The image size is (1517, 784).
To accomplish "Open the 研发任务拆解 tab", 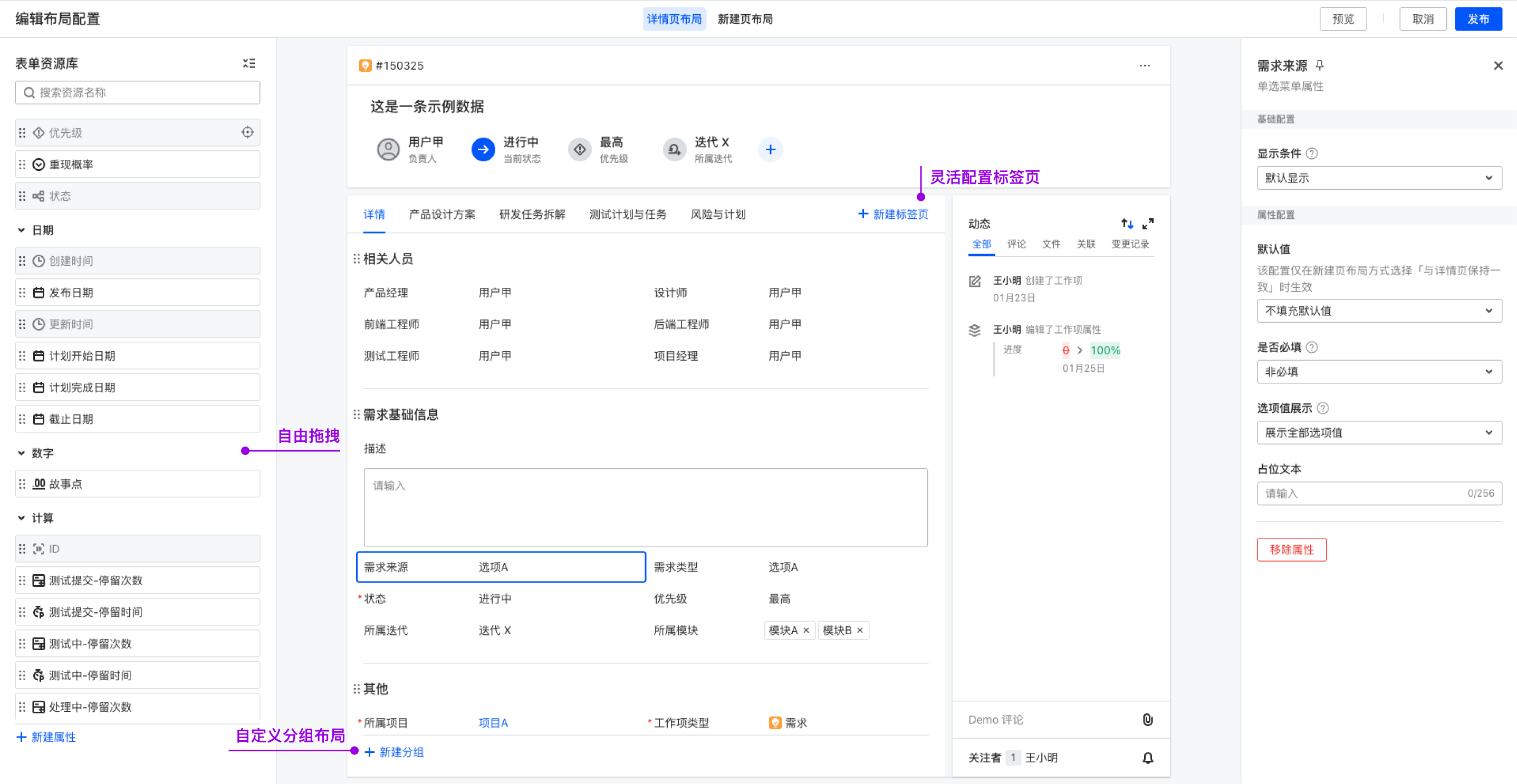I will [532, 214].
